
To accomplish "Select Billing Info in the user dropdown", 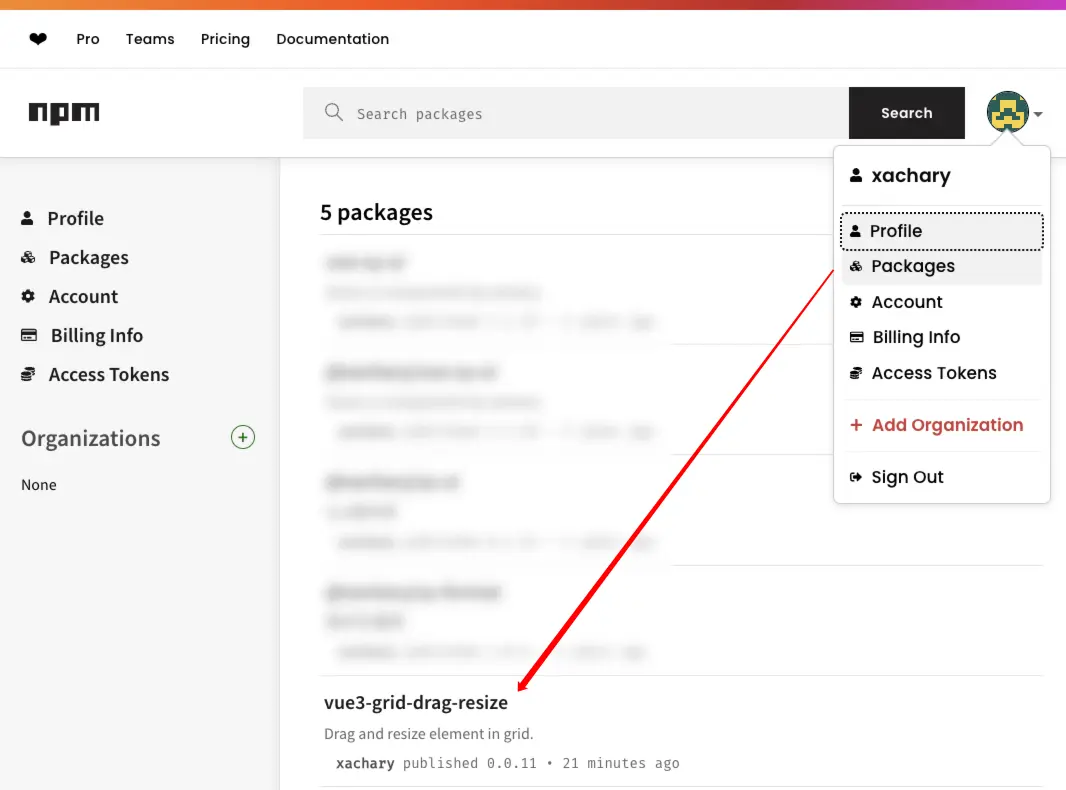I will pyautogui.click(x=942, y=337).
